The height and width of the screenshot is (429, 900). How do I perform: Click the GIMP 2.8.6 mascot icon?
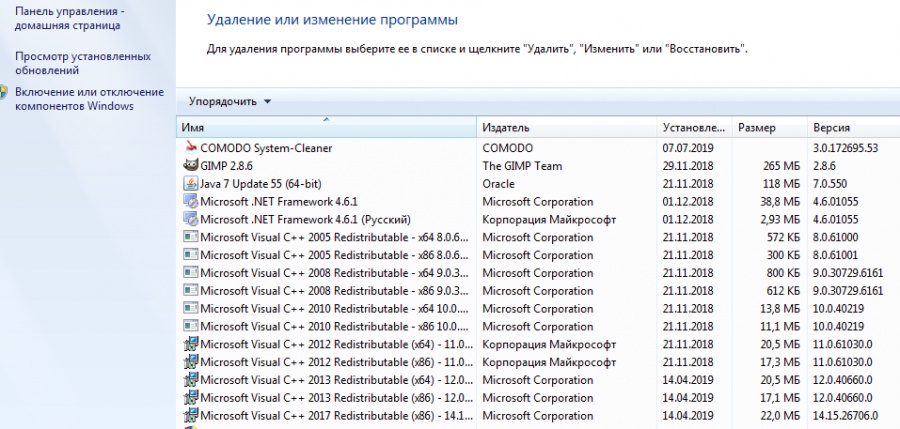[x=191, y=165]
